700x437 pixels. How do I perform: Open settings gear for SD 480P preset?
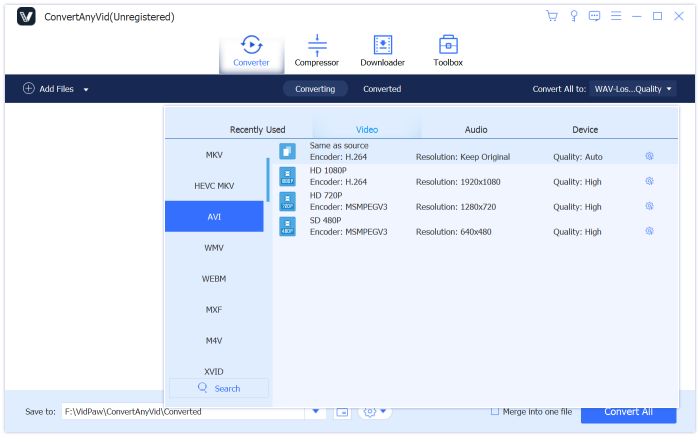[x=649, y=231]
